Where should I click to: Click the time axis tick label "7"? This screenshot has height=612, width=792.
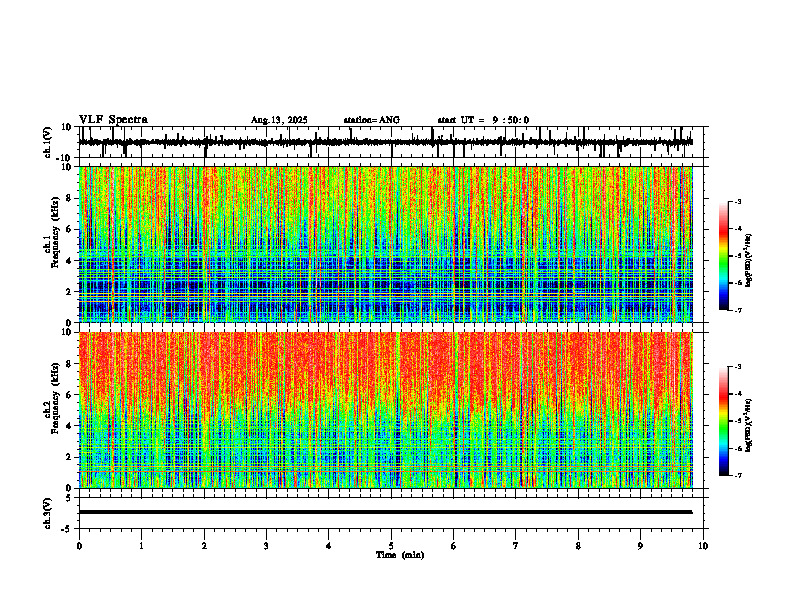pos(516,546)
